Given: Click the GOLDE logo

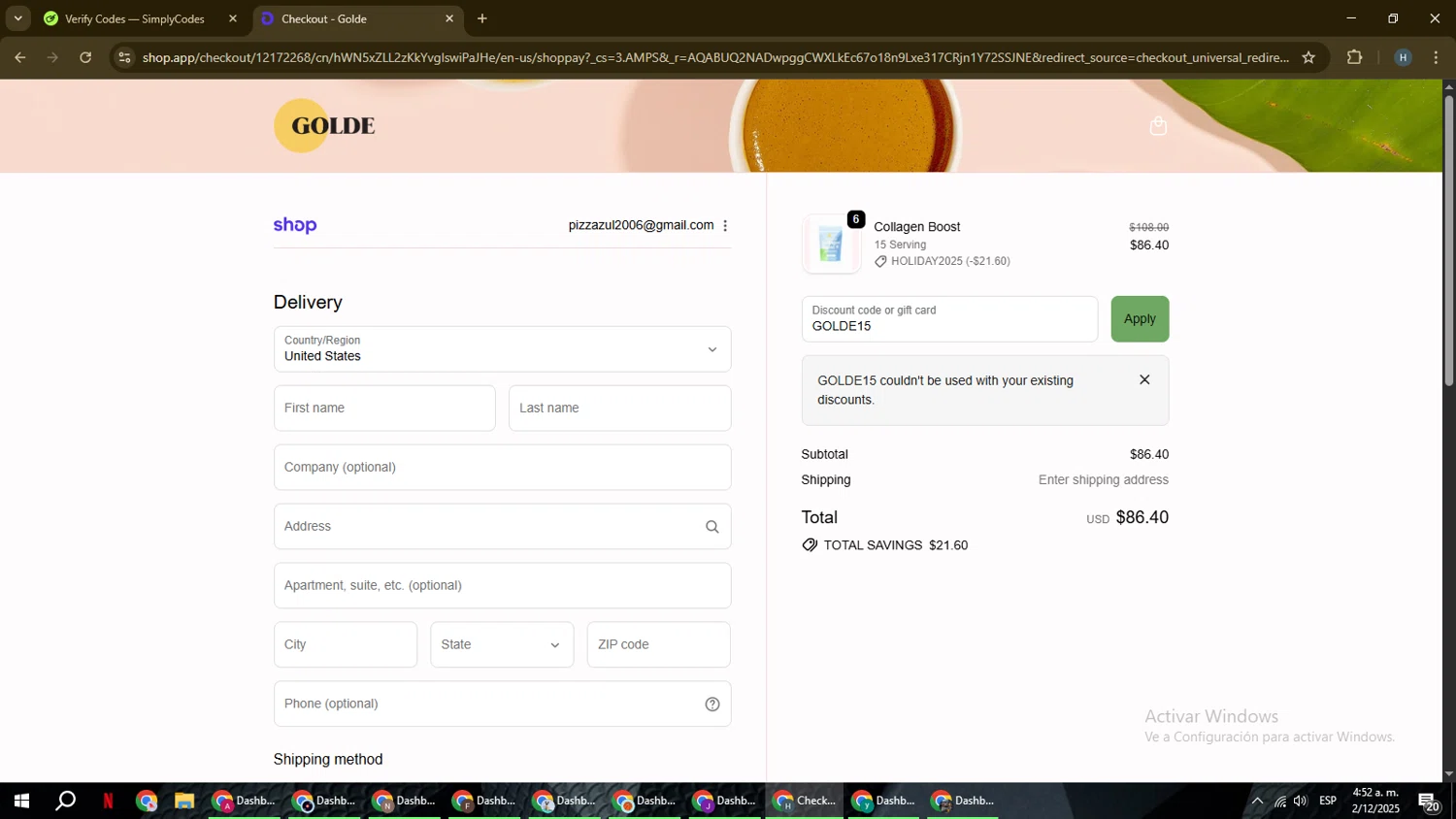Looking at the screenshot, I should click(x=325, y=125).
